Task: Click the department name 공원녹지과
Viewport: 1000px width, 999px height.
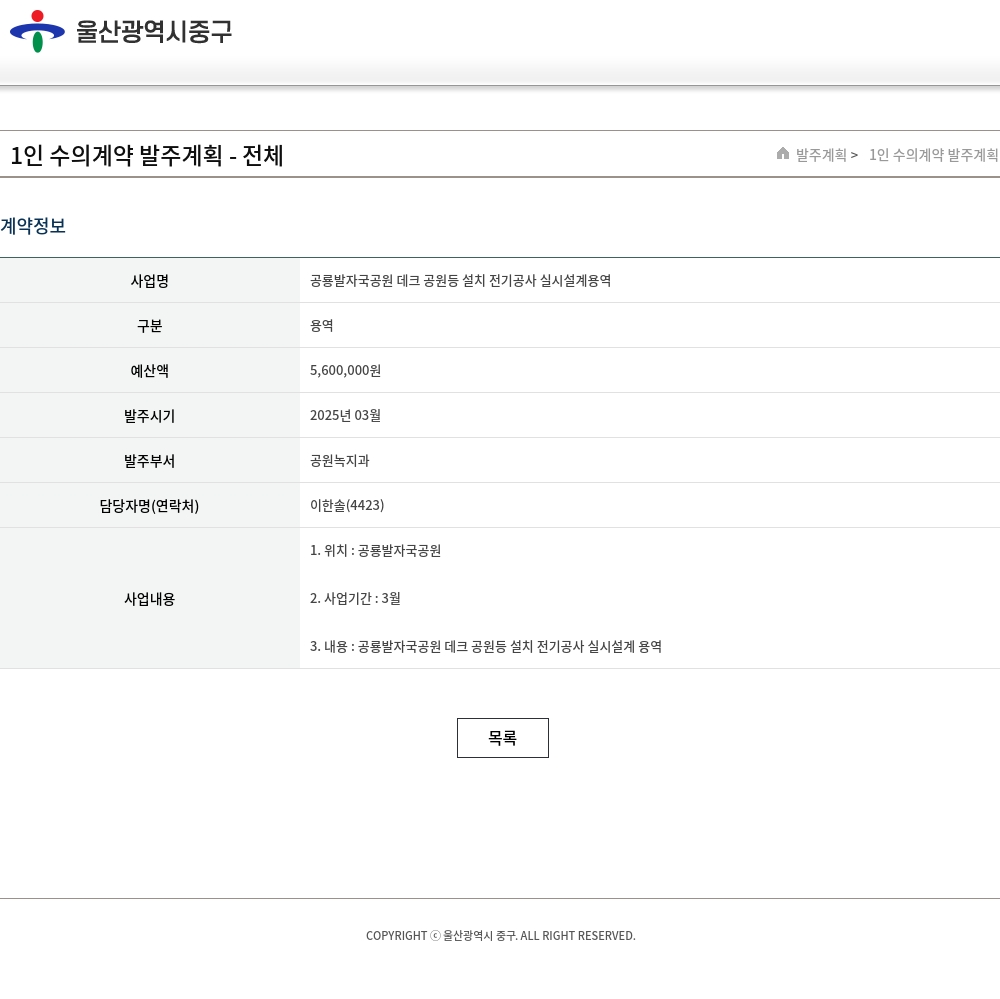Action: point(339,461)
